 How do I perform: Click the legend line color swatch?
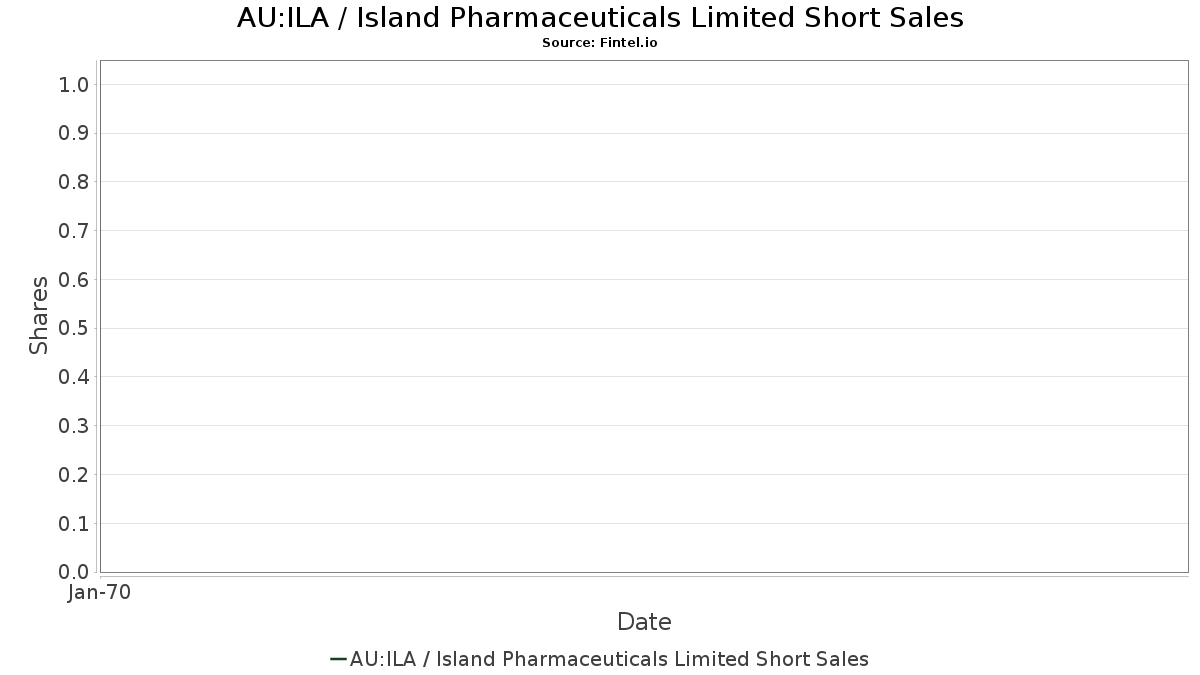click(338, 659)
